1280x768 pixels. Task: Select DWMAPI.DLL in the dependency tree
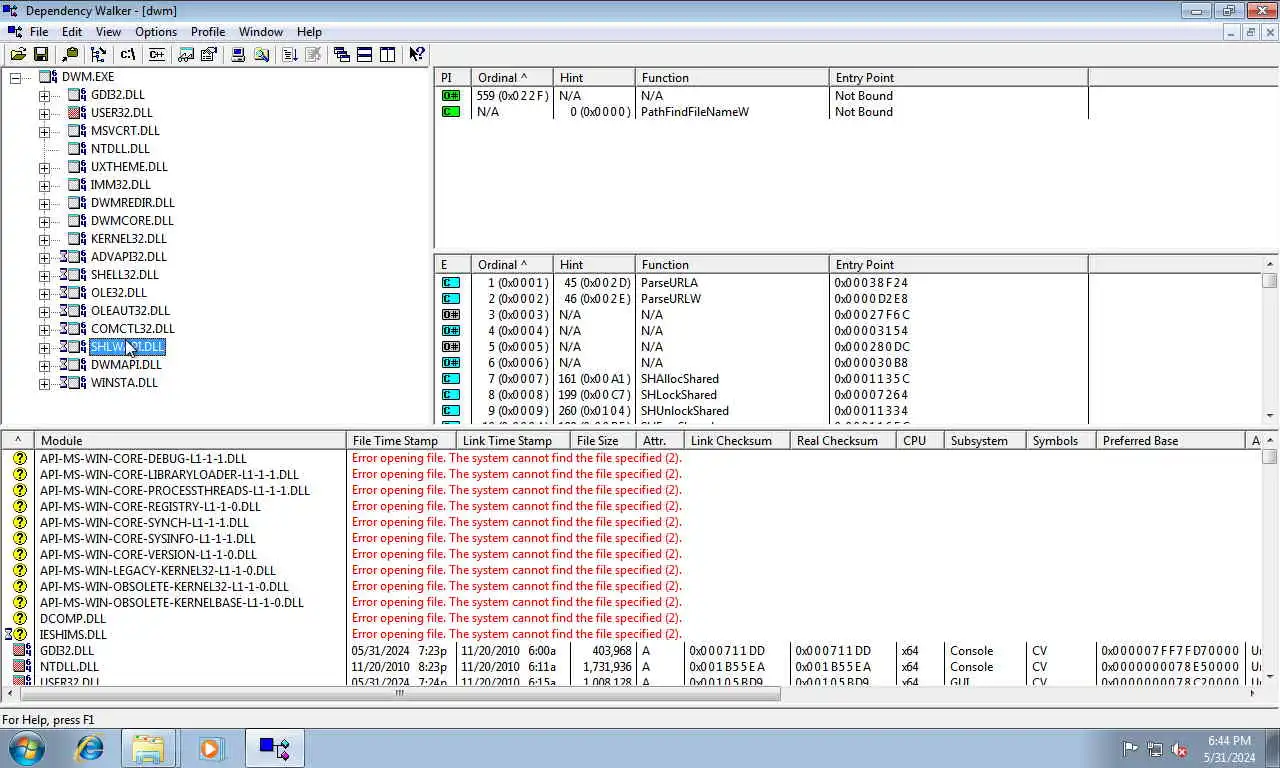tap(126, 365)
